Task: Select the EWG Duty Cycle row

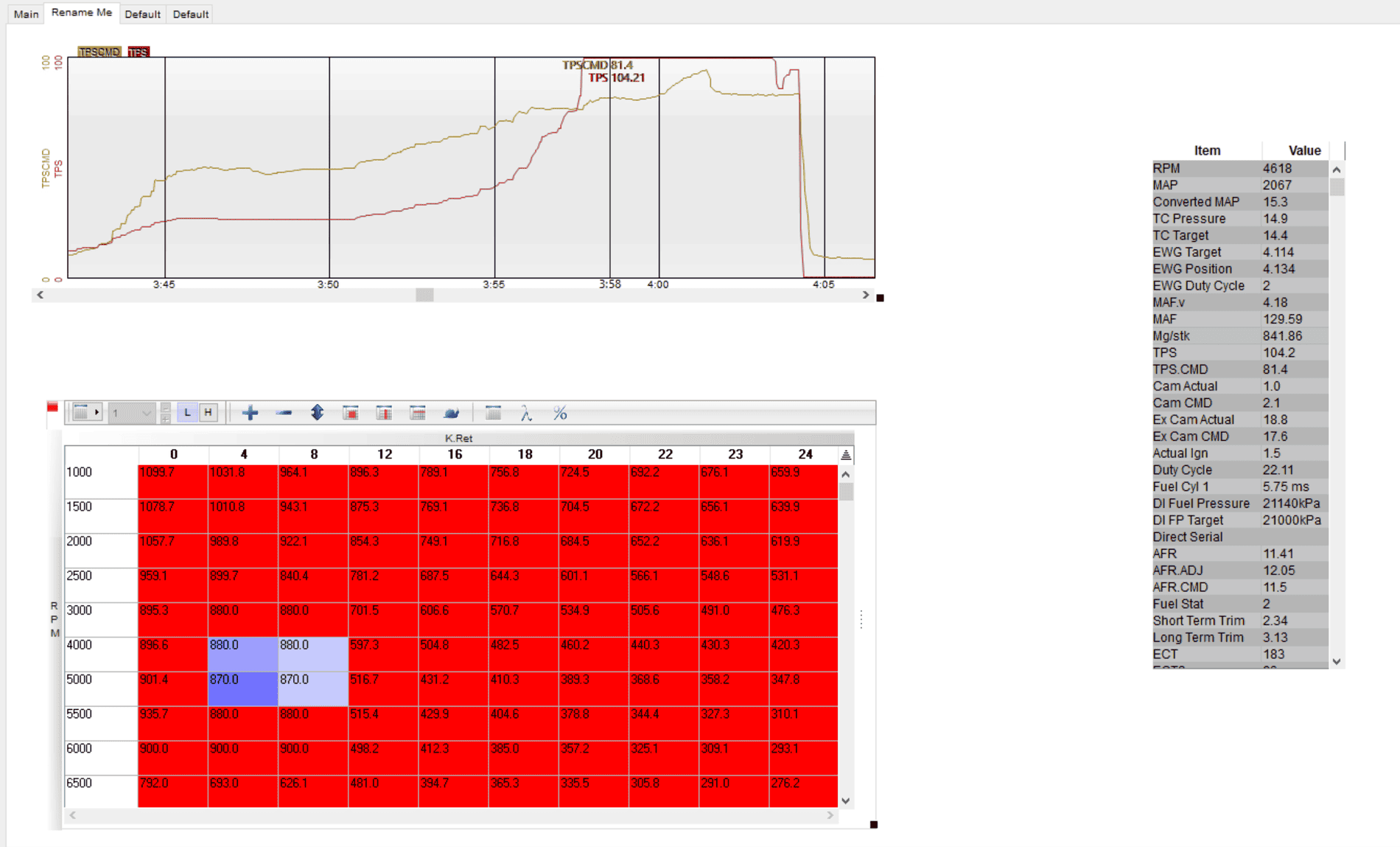Action: (1241, 286)
